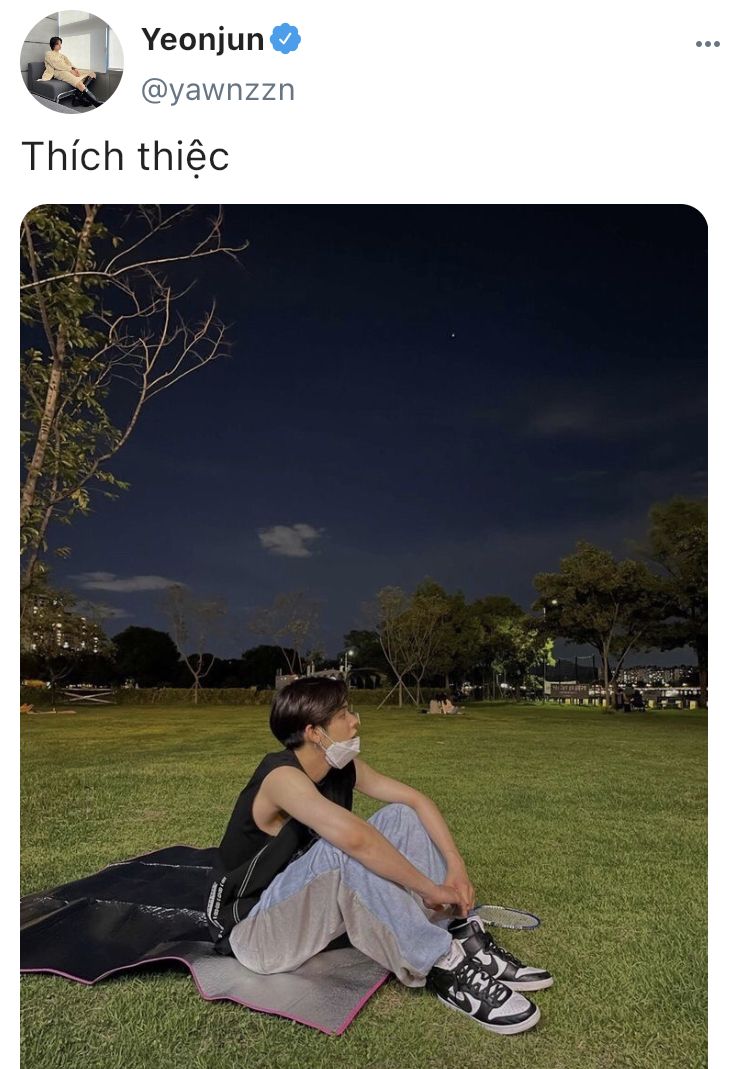Click the badminton racket on the grass
The height and width of the screenshot is (1069, 750).
pos(507,917)
